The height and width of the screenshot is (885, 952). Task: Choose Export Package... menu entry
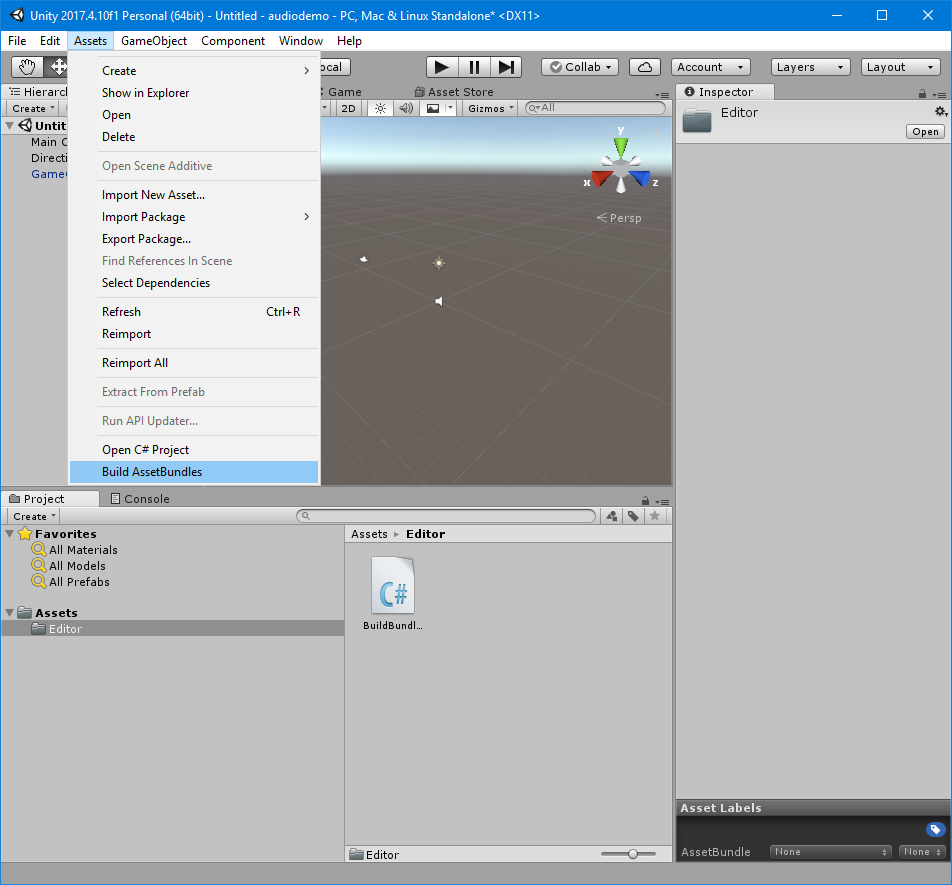click(x=194, y=239)
